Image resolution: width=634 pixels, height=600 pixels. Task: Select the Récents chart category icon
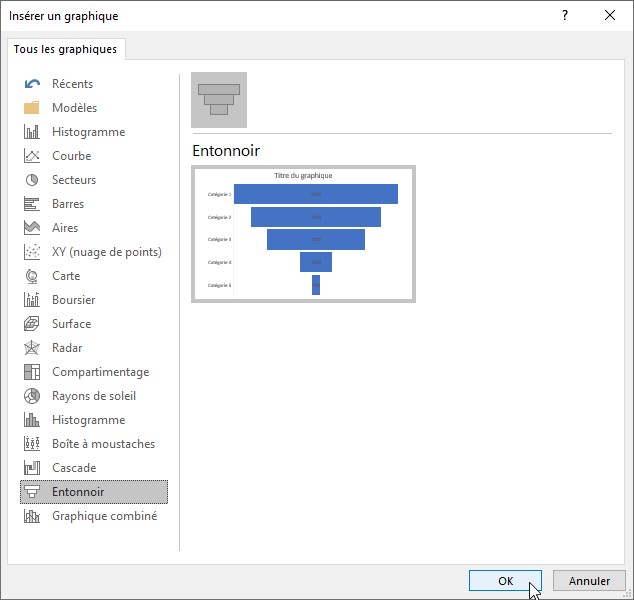32,84
